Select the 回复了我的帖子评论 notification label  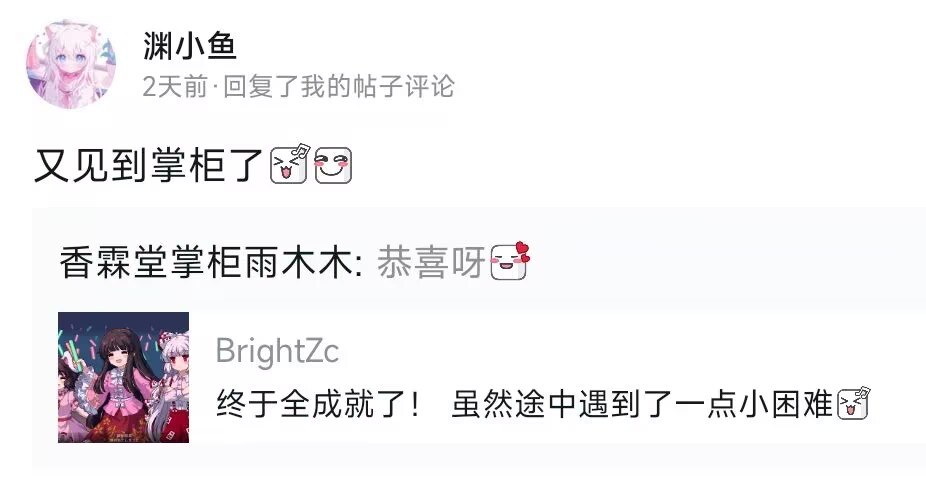click(x=338, y=87)
